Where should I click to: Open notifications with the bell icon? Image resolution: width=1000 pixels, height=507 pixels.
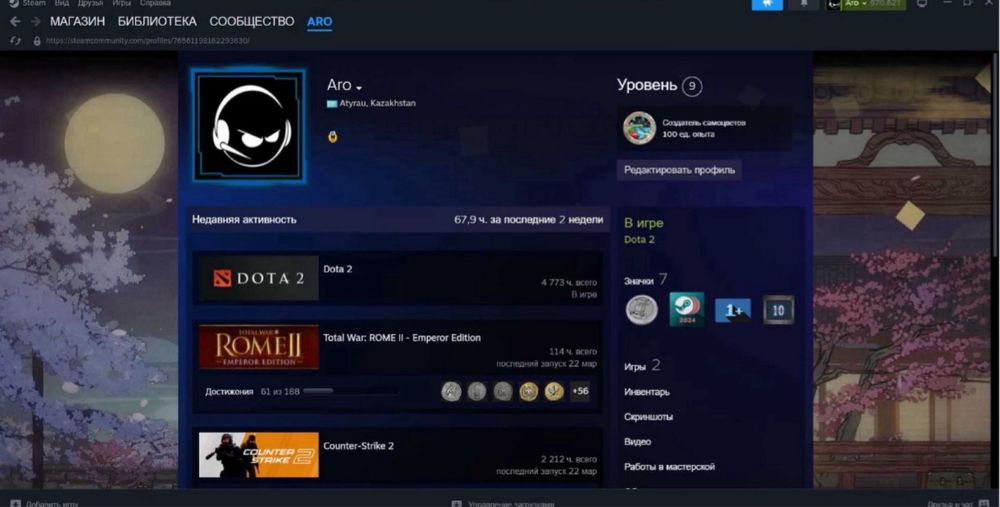(x=804, y=4)
